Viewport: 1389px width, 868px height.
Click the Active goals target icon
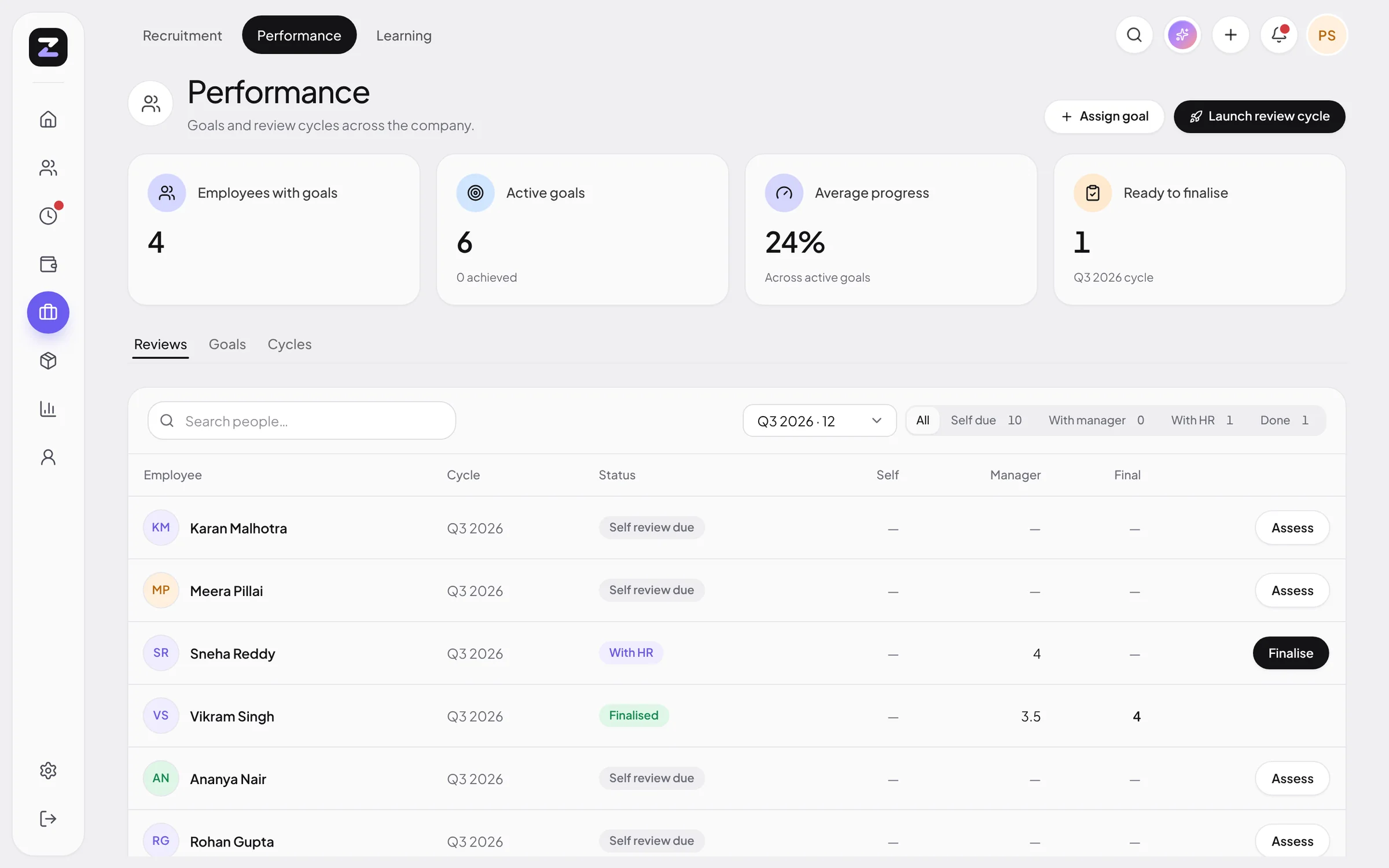[475, 193]
